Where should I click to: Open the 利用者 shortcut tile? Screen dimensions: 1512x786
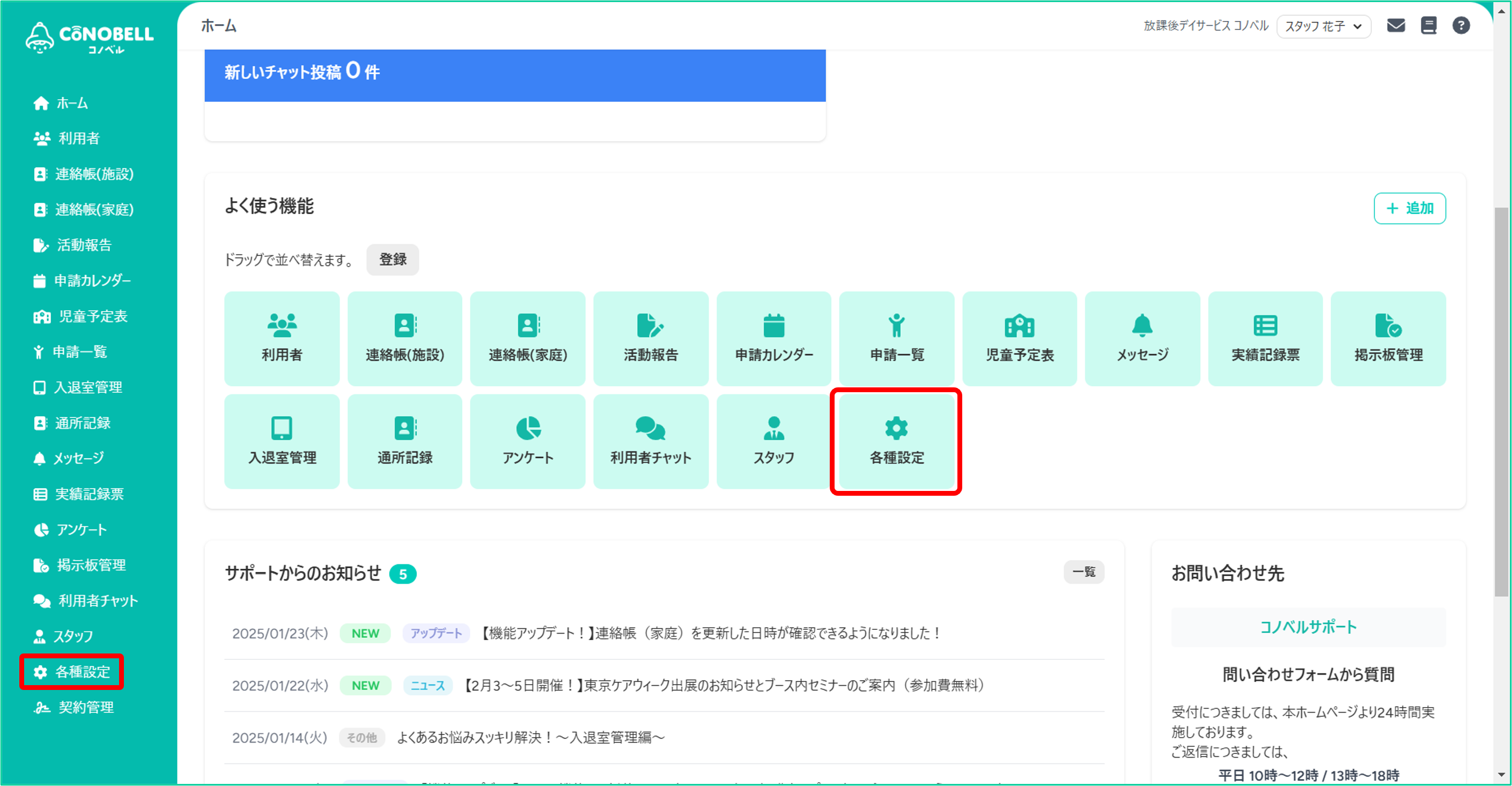click(x=282, y=339)
